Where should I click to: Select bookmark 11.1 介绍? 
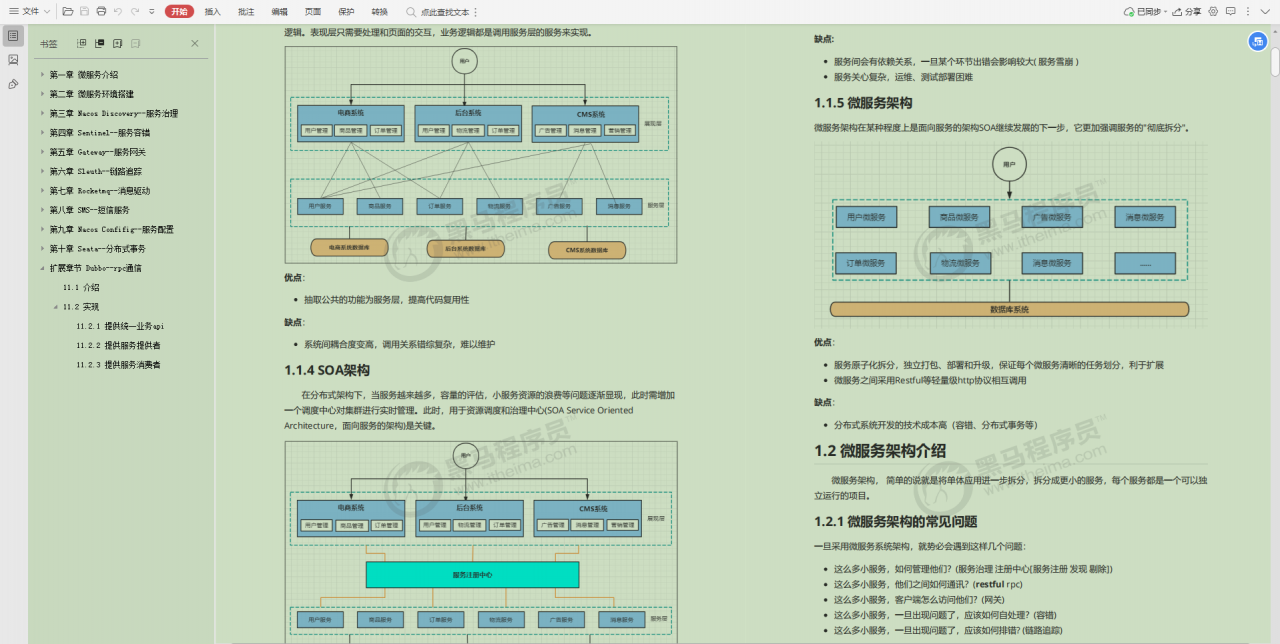[81, 288]
